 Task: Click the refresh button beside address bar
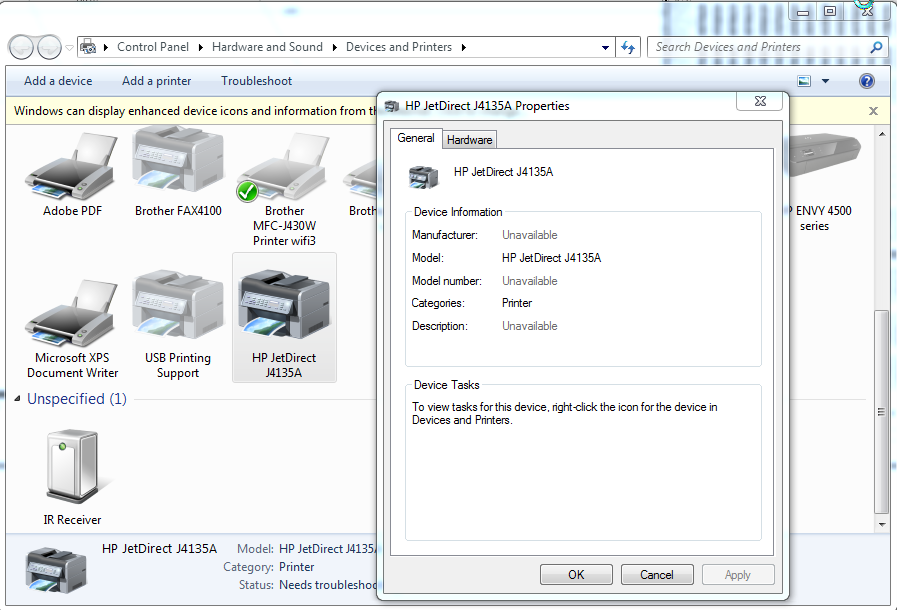[628, 47]
